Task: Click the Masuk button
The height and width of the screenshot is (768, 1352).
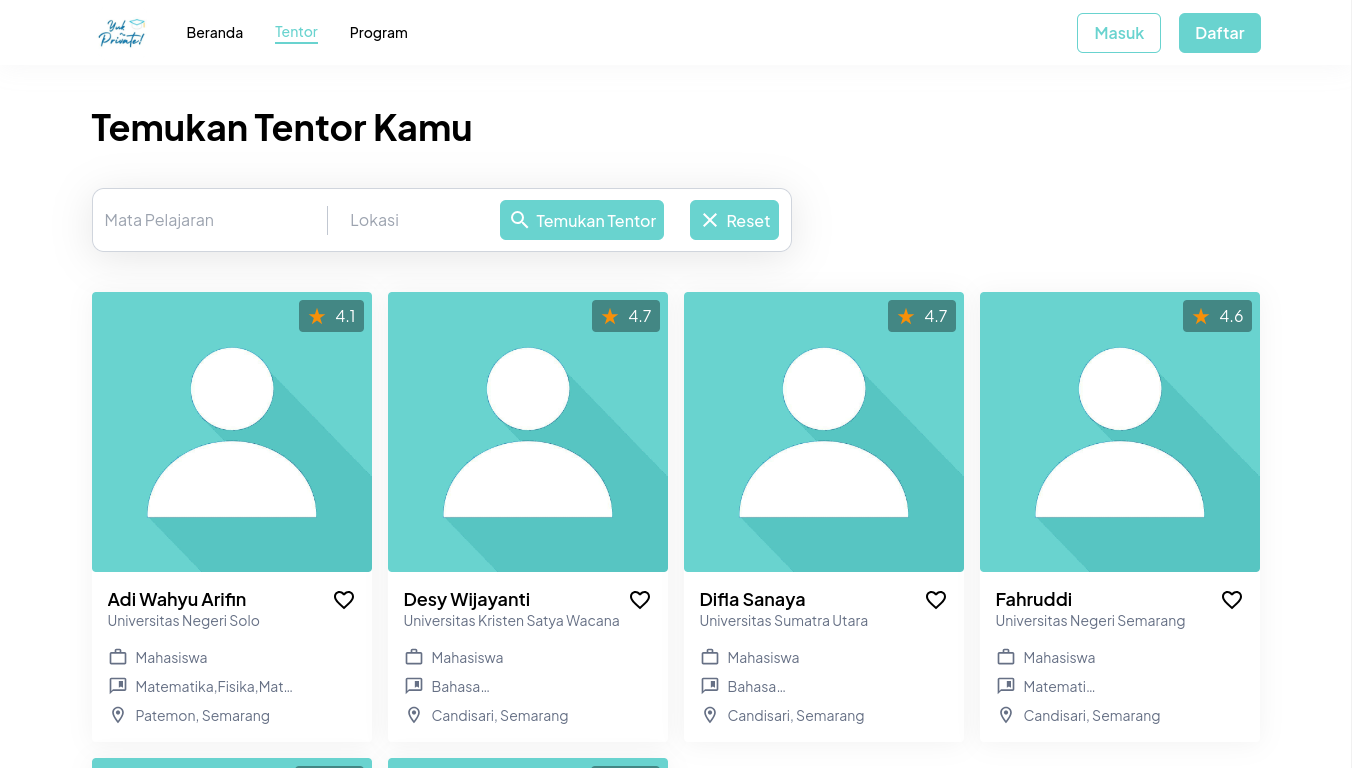Action: 1118,32
